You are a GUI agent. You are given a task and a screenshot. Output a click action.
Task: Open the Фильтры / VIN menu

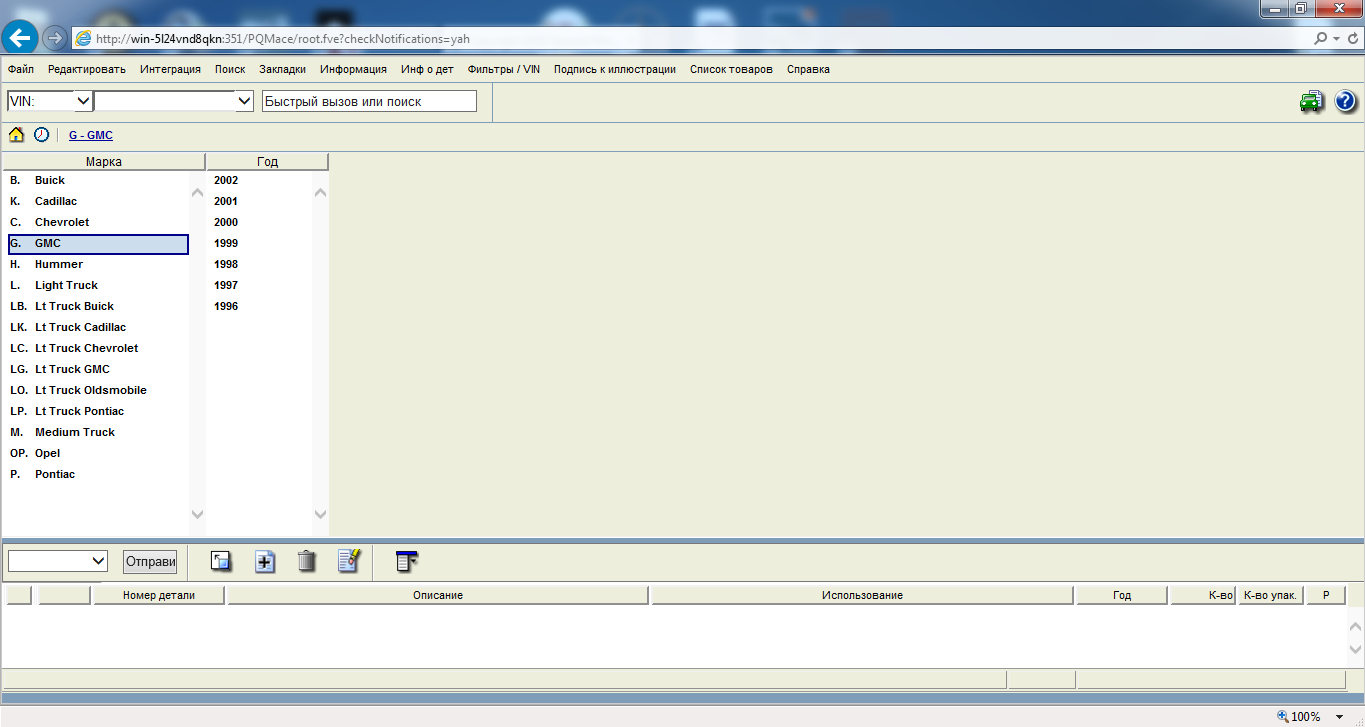504,69
